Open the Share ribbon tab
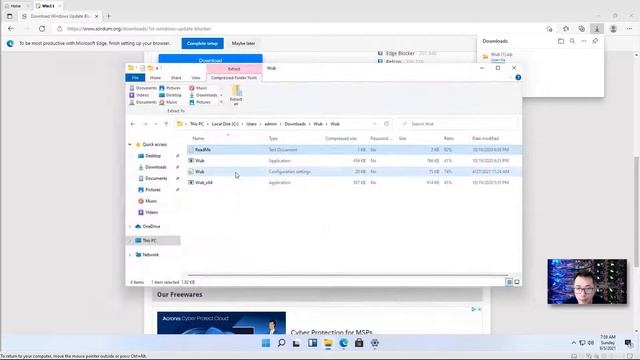640x360 pixels. (176, 78)
